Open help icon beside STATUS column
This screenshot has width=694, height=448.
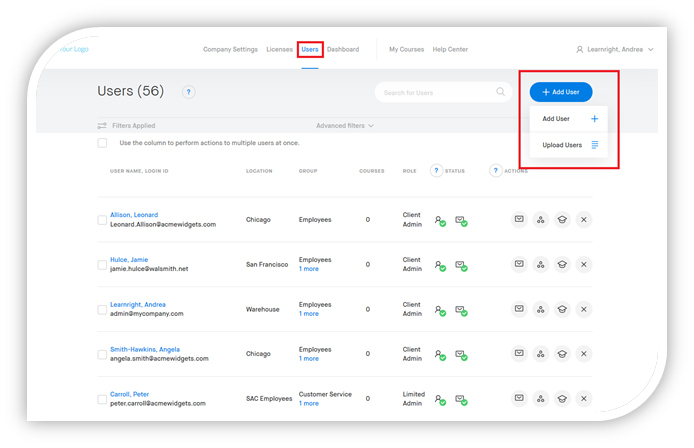436,170
